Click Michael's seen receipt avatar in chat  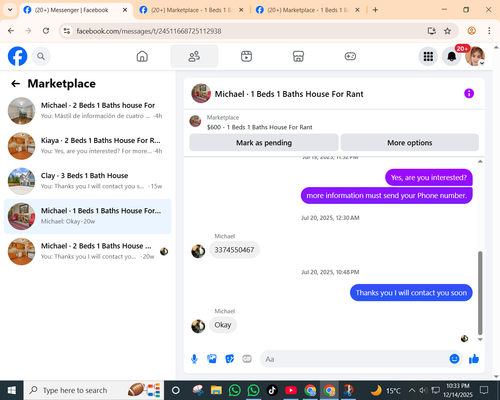(464, 339)
